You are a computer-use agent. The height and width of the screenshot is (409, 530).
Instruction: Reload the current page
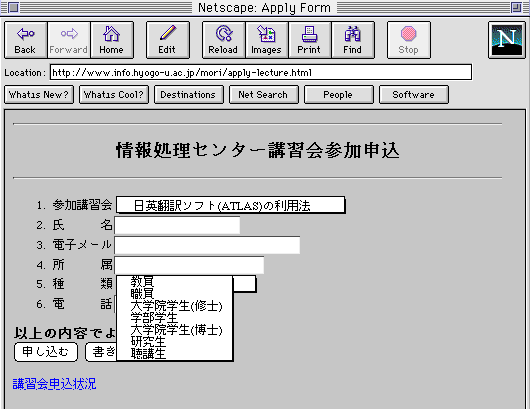pos(223,40)
